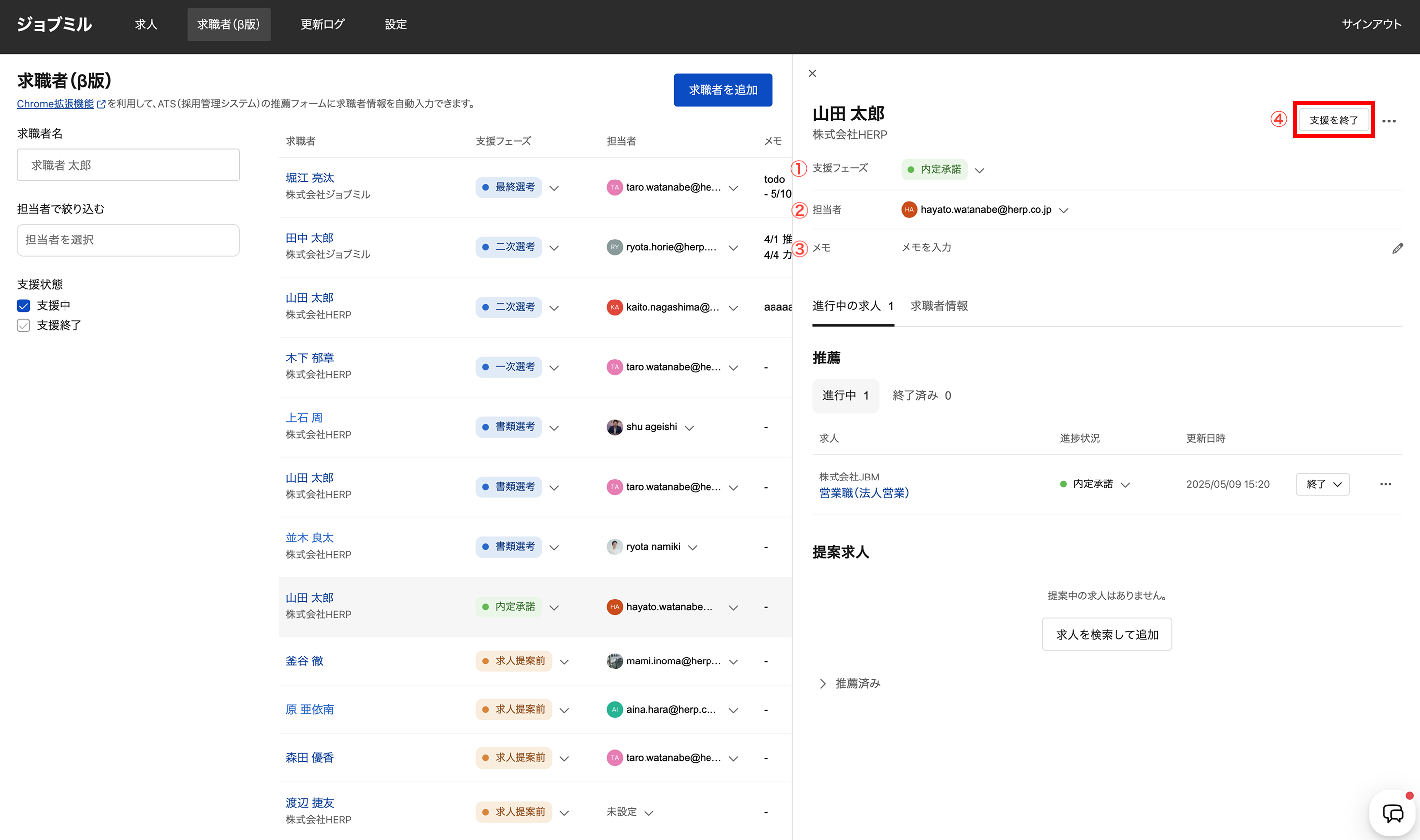This screenshot has width=1420, height=840.
Task: Close the candidate detail panel
Action: [812, 73]
